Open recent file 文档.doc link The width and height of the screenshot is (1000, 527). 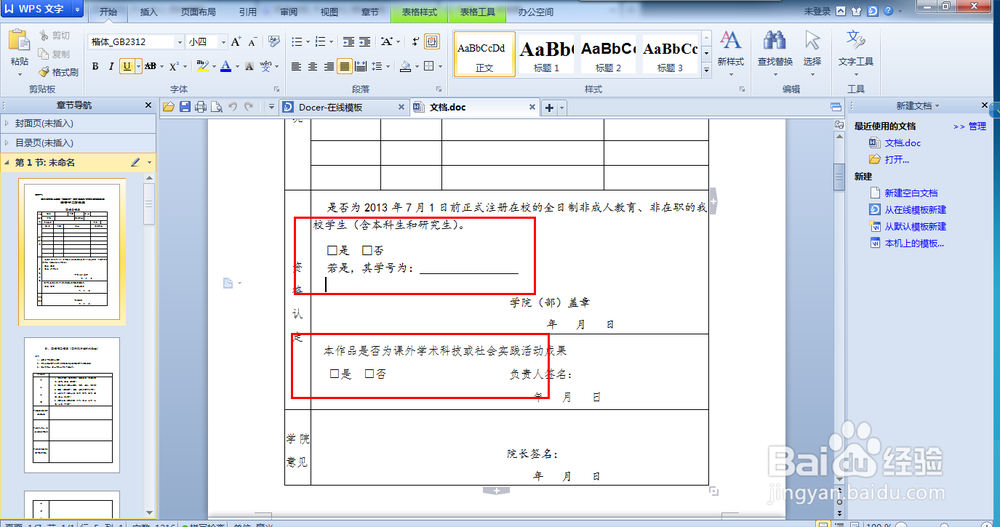pyautogui.click(x=902, y=143)
